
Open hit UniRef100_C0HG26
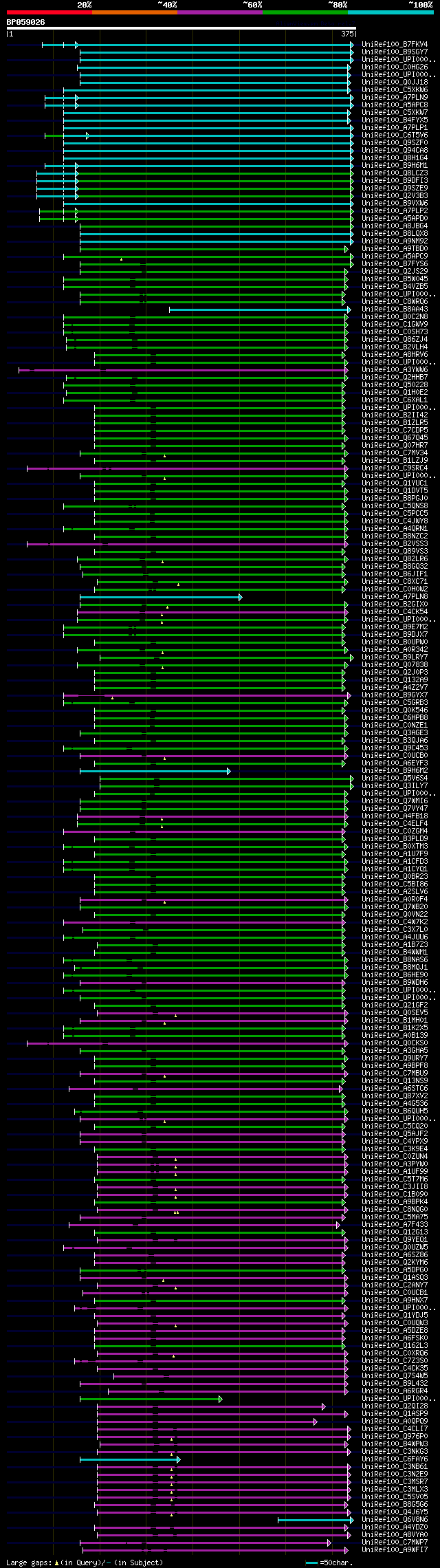[395, 67]
